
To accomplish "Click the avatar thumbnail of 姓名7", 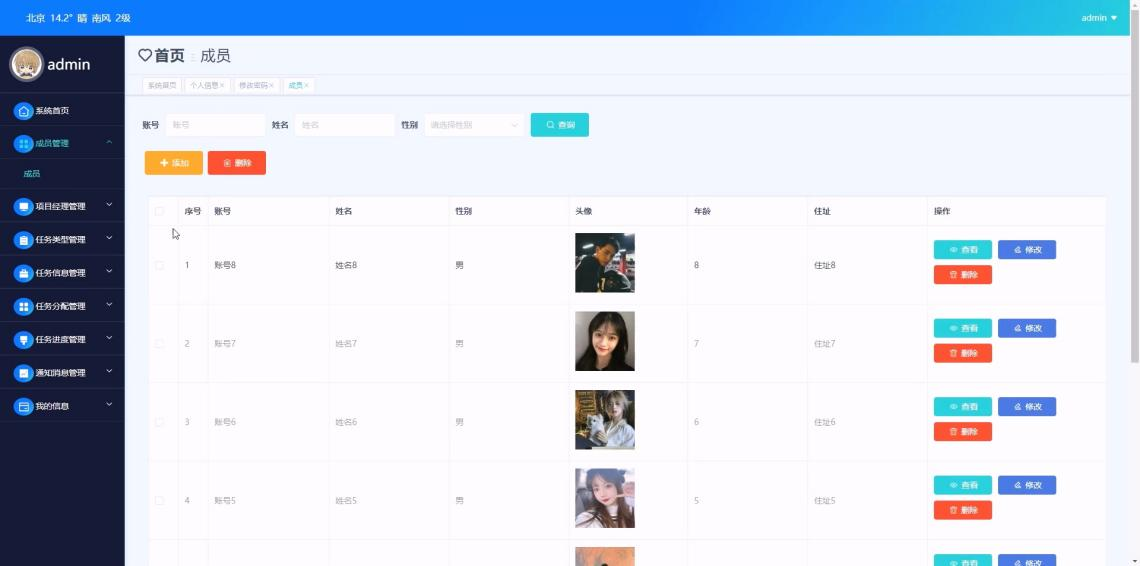I will click(x=604, y=341).
